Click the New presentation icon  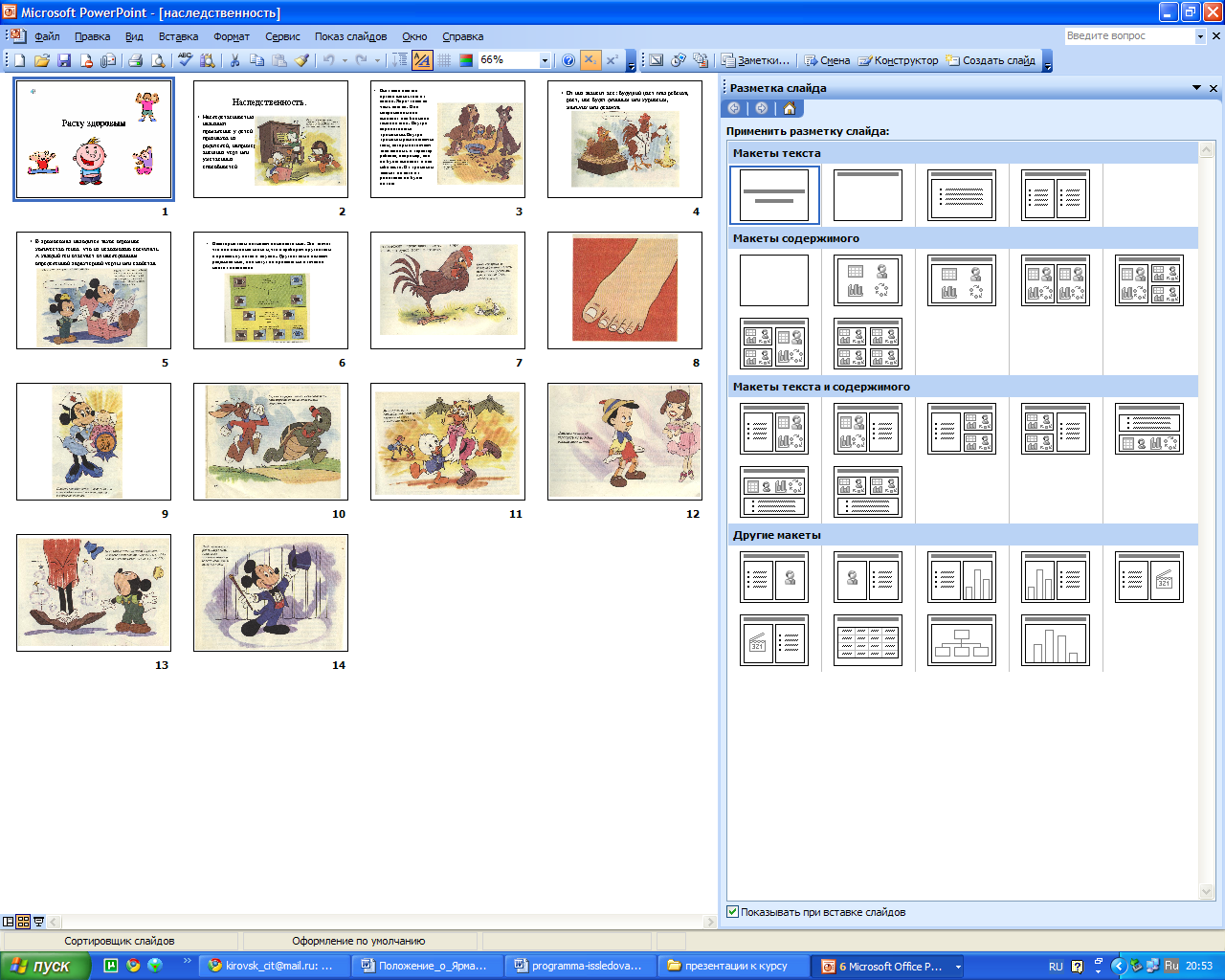coord(19,60)
